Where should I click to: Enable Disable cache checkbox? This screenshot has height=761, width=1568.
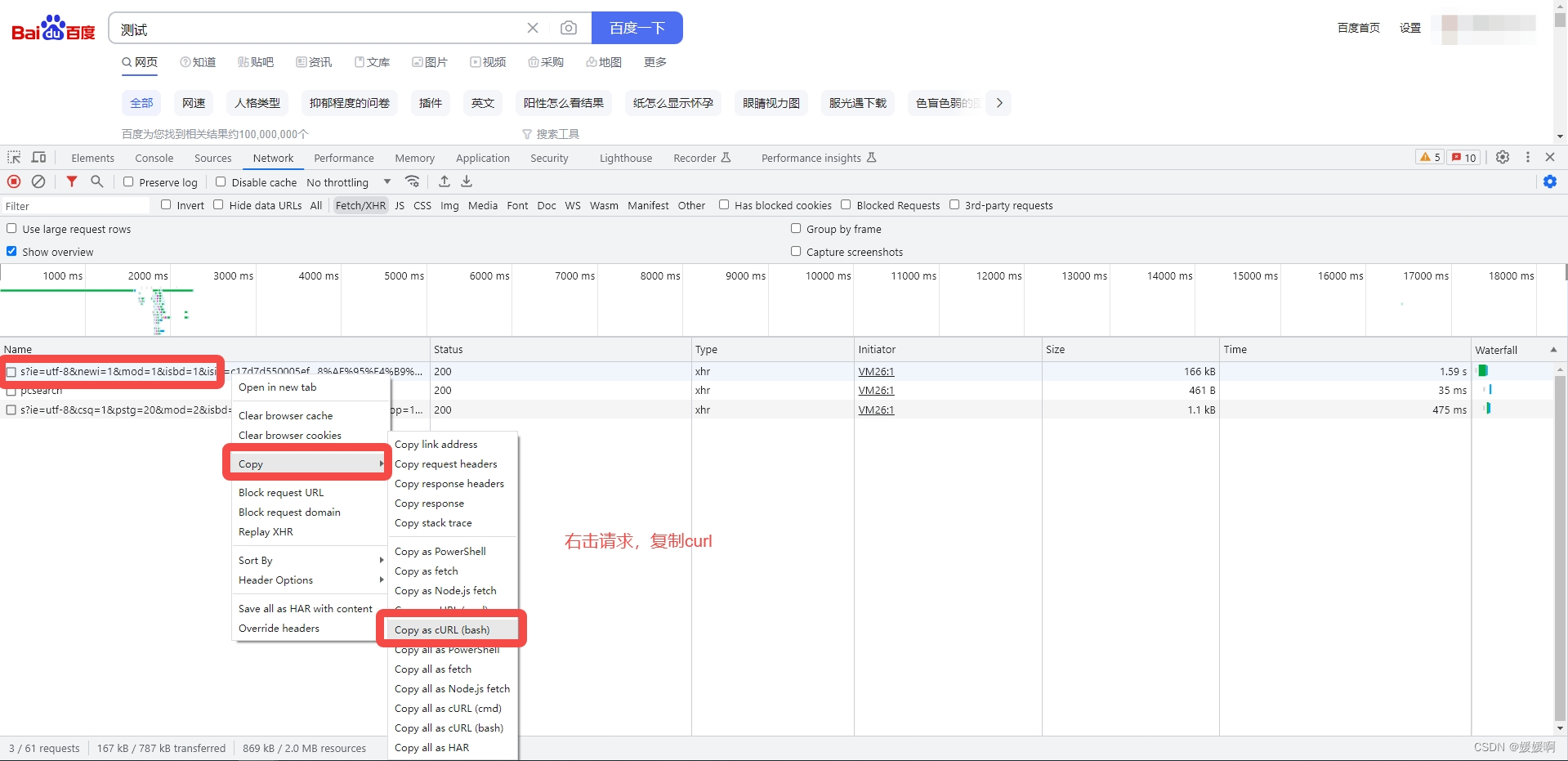click(221, 181)
